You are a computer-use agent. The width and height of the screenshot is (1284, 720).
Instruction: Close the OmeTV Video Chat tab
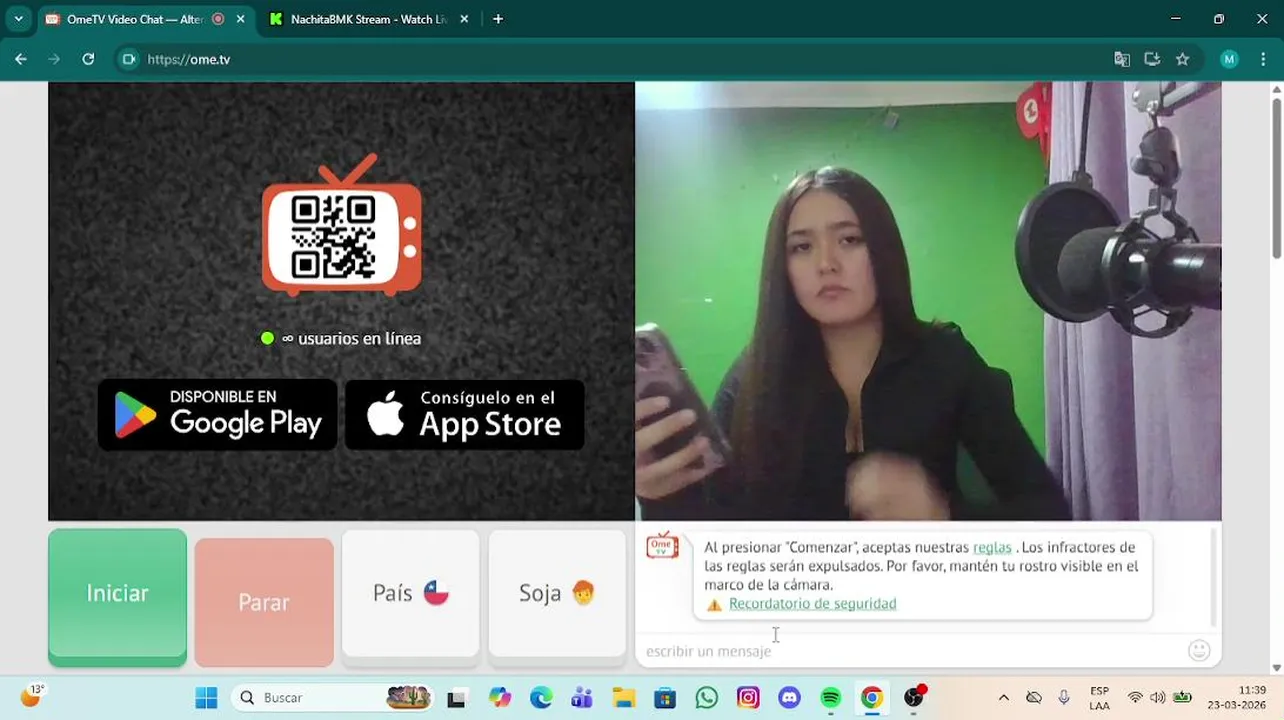click(x=240, y=19)
